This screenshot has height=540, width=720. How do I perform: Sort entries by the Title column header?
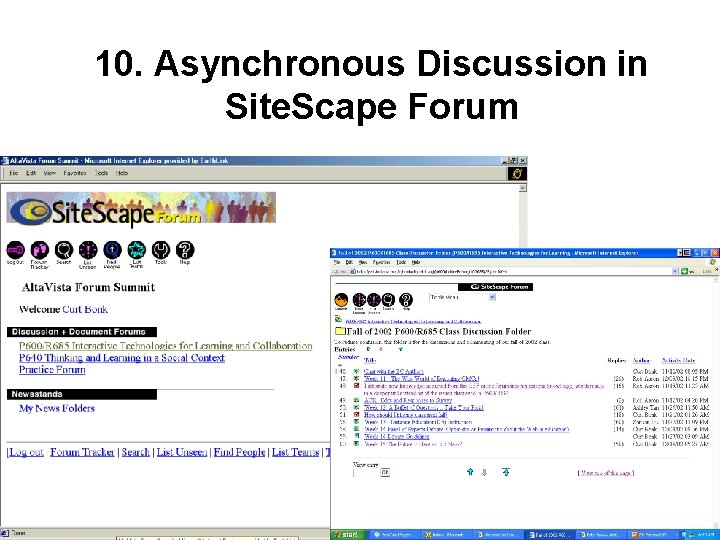pyautogui.click(x=369, y=360)
